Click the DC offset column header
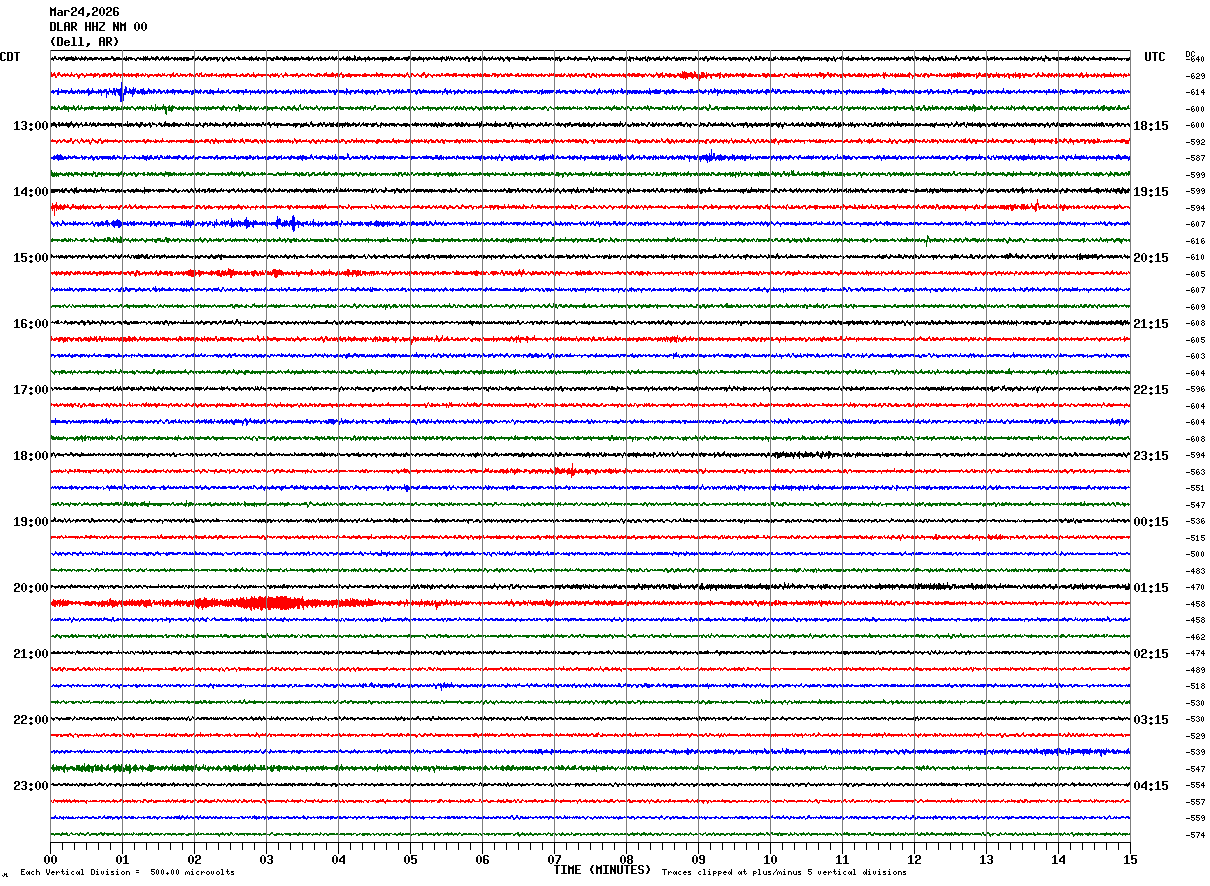 coord(1190,54)
